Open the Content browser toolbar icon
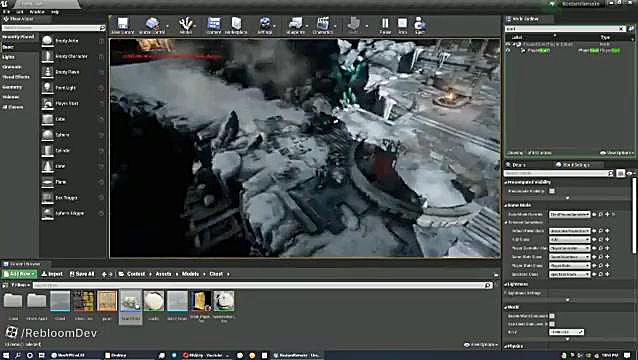 click(214, 26)
